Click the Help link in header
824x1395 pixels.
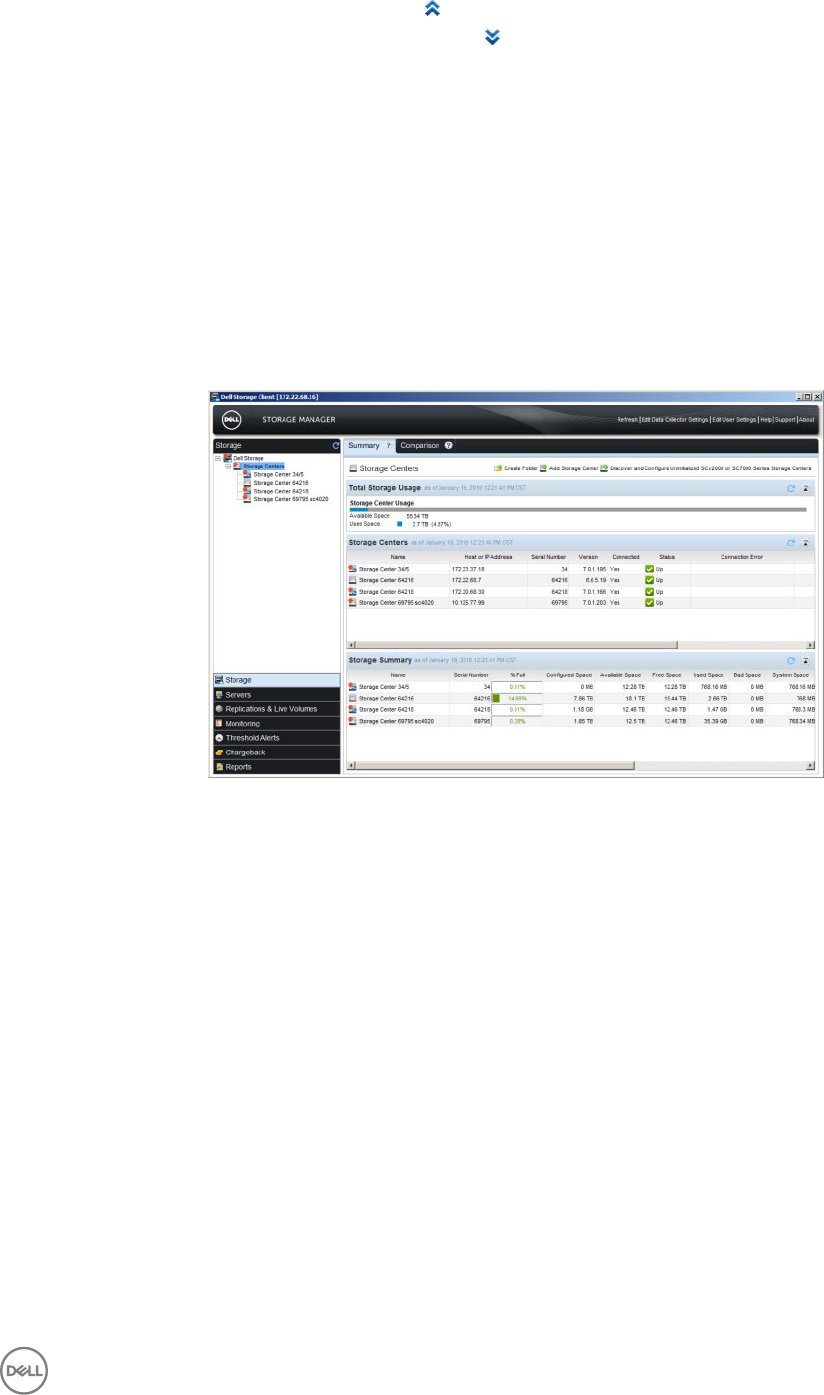766,420
